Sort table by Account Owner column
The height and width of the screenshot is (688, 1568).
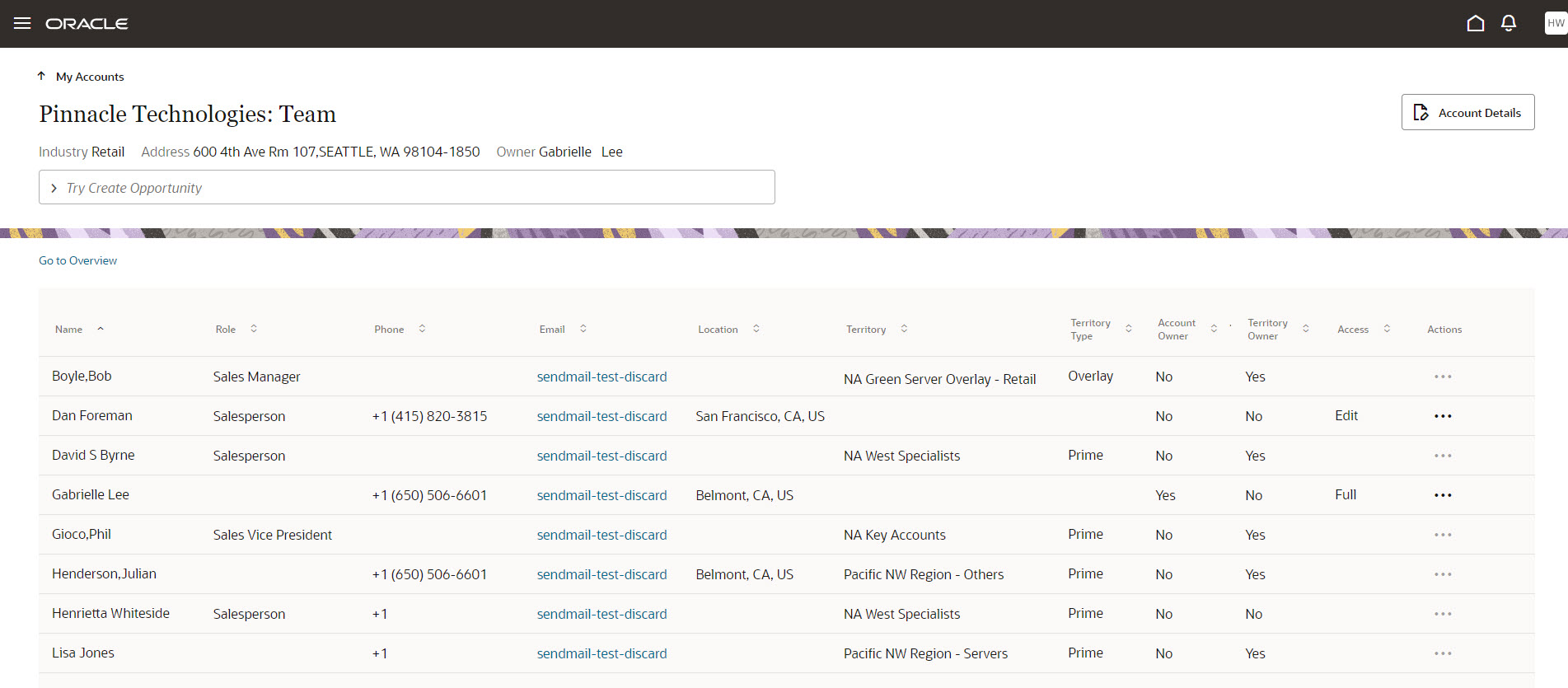[1214, 329]
